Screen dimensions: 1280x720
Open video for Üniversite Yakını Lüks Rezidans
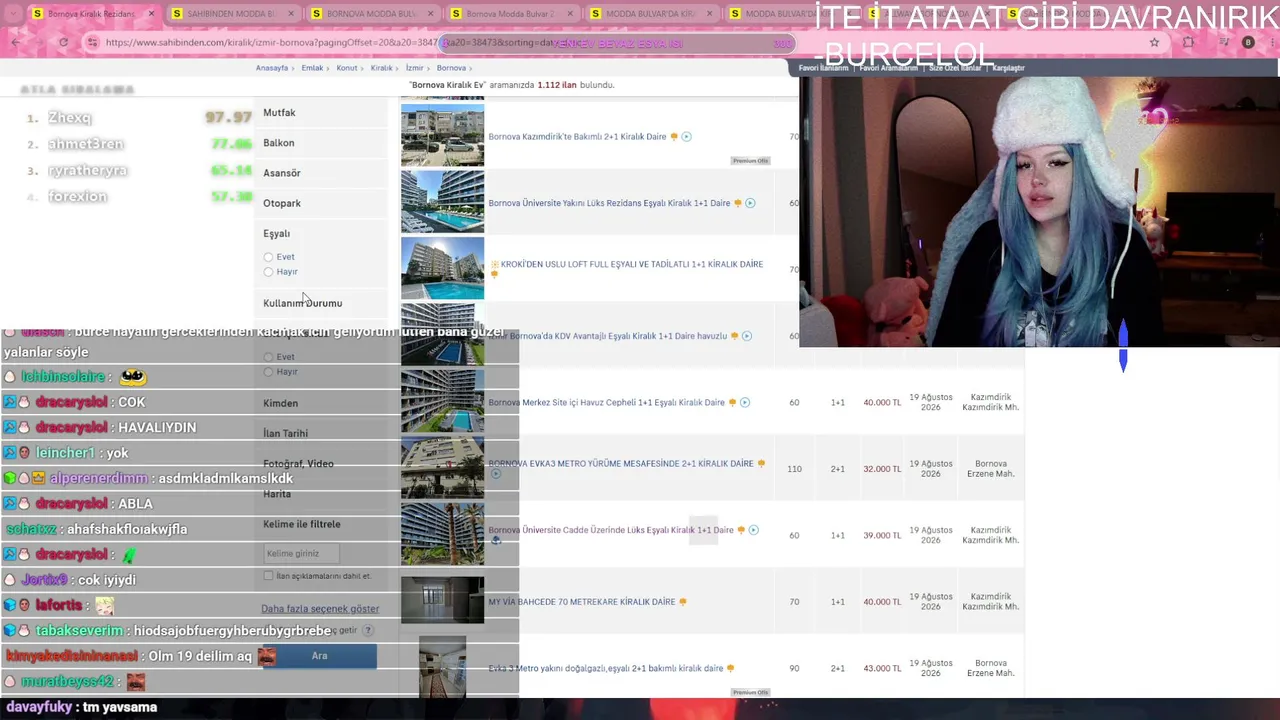coord(750,203)
